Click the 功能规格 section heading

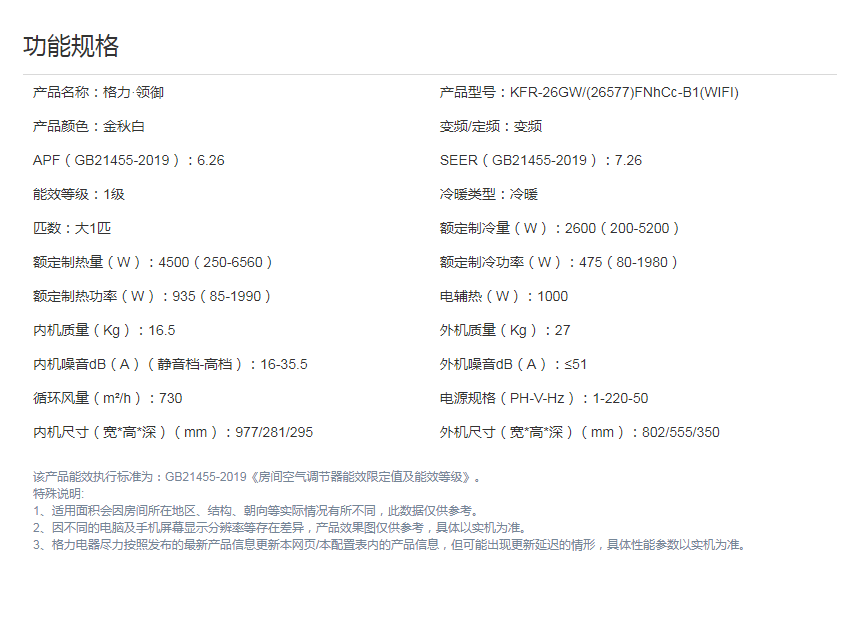71,46
